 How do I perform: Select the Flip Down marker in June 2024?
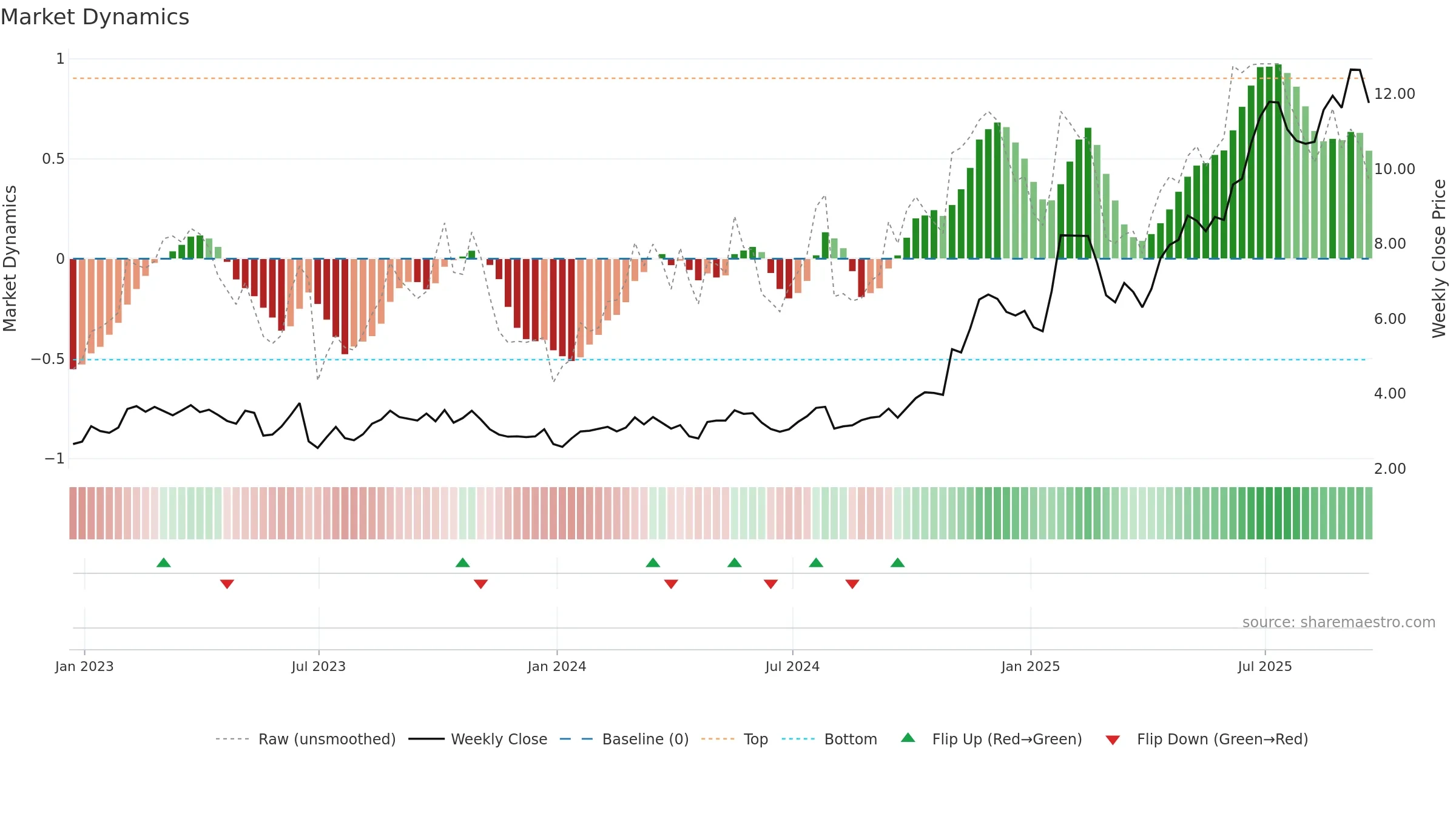(x=770, y=584)
